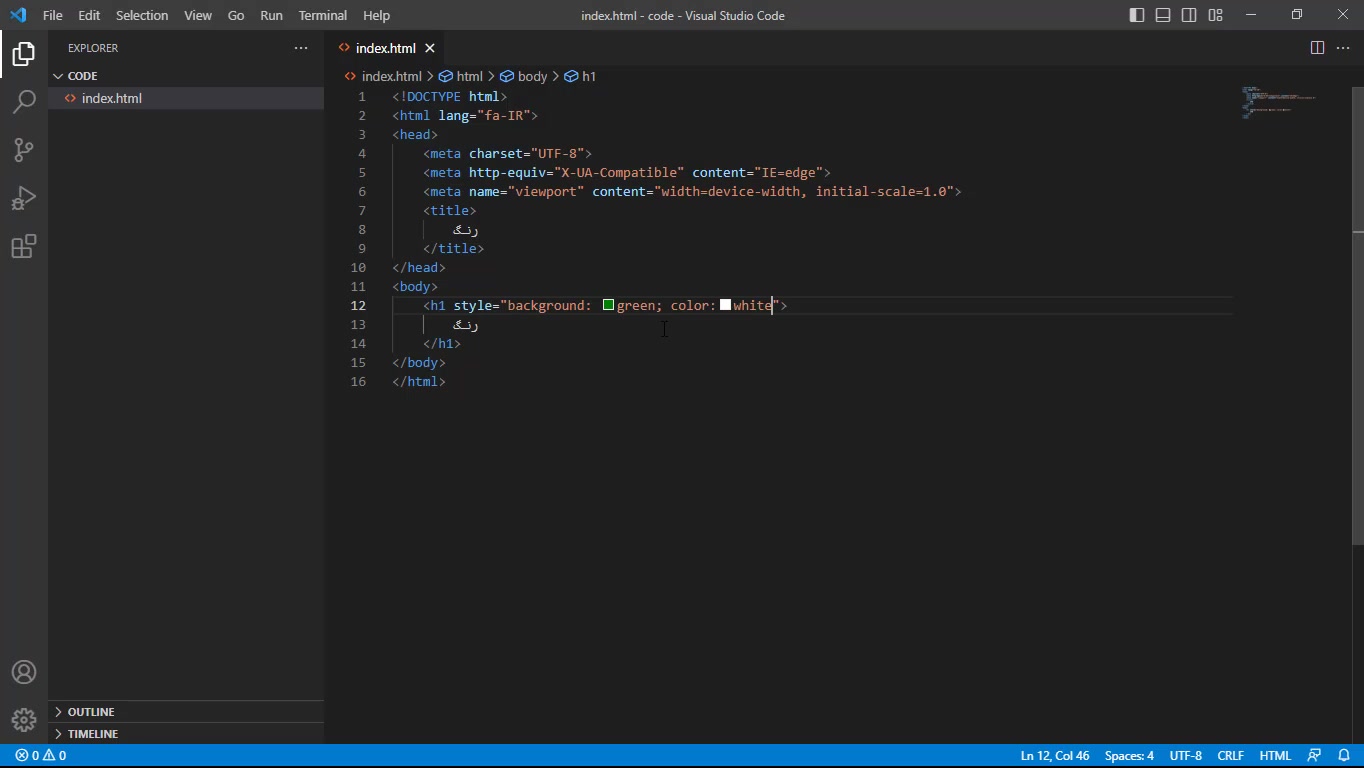Click the Split Editor Right icon
The image size is (1364, 768).
tap(1317, 48)
